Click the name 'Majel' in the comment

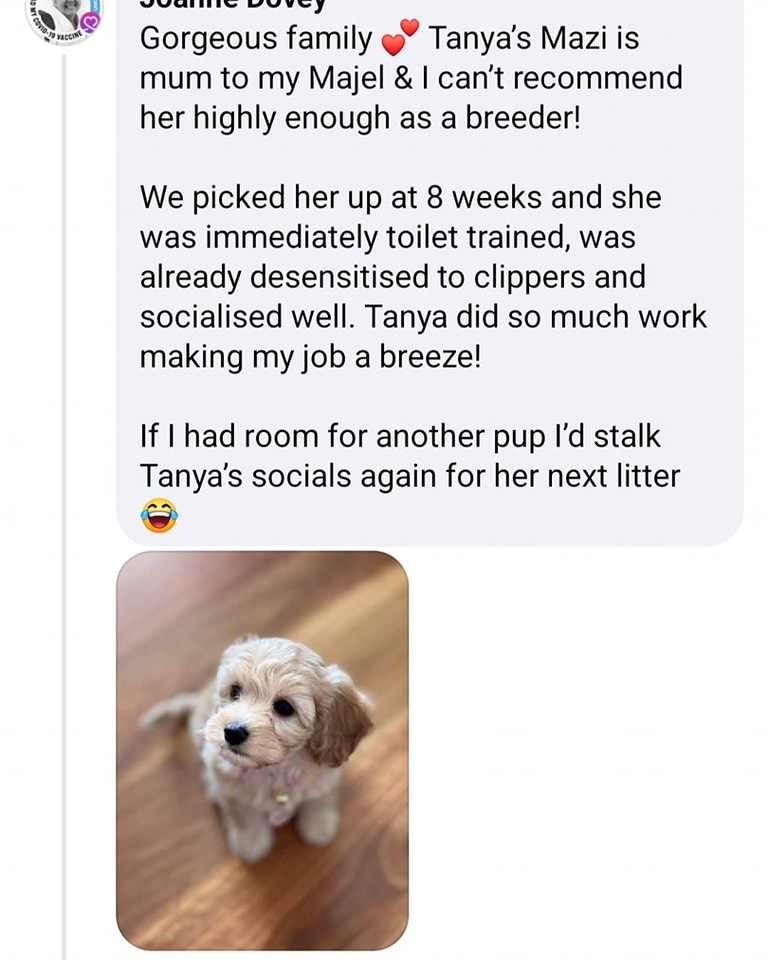pos(347,79)
